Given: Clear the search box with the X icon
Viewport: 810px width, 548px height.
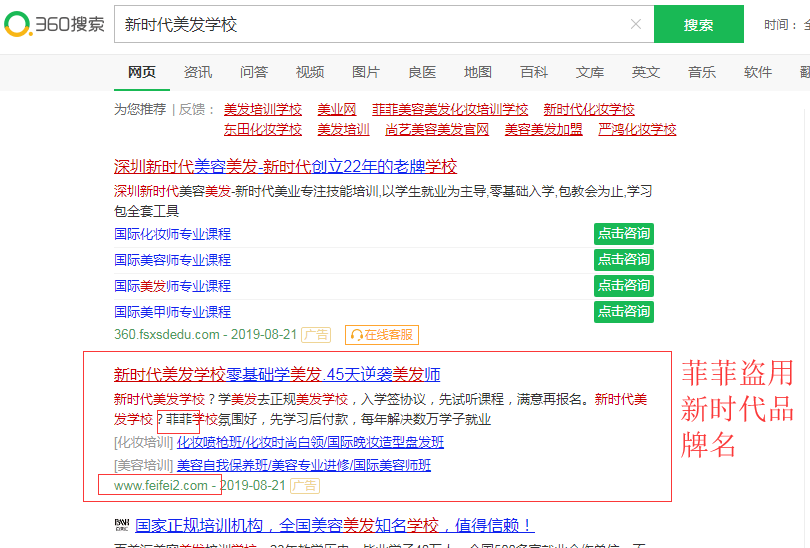Looking at the screenshot, I should (x=636, y=25).
